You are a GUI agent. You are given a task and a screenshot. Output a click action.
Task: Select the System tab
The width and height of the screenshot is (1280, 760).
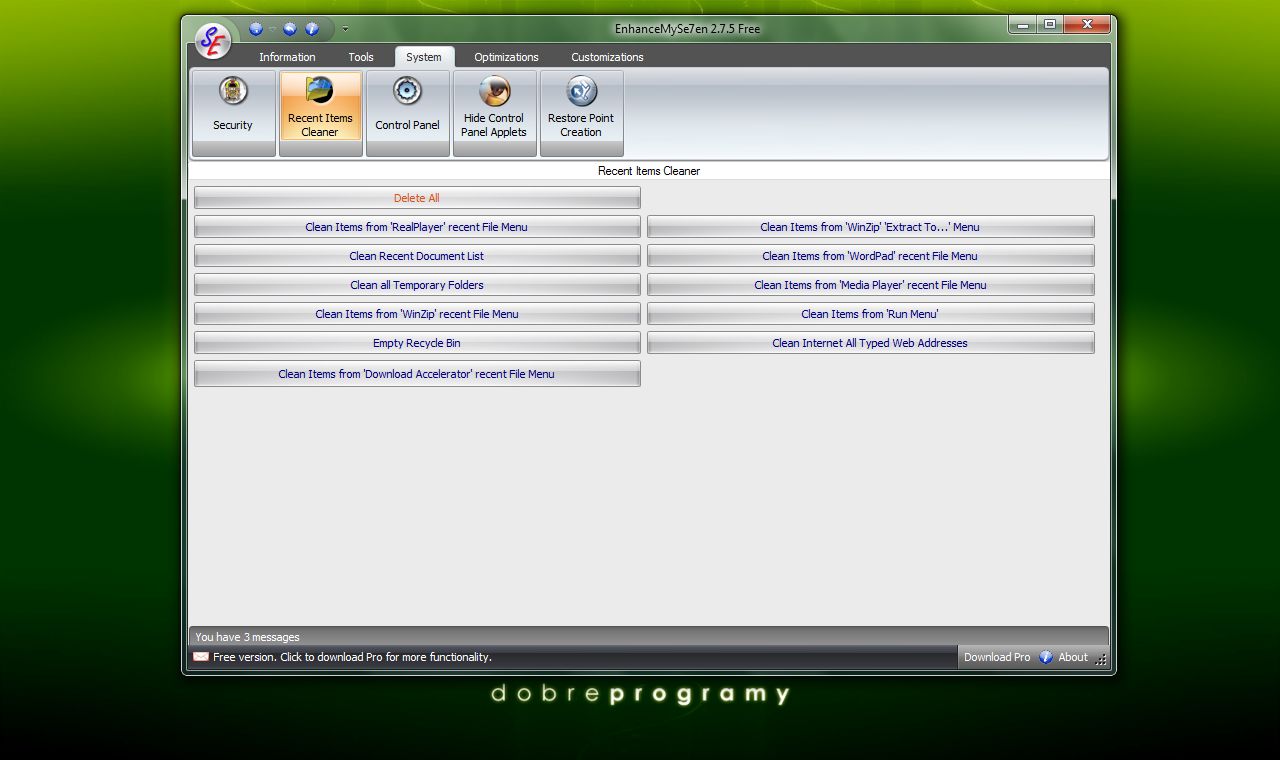click(424, 57)
